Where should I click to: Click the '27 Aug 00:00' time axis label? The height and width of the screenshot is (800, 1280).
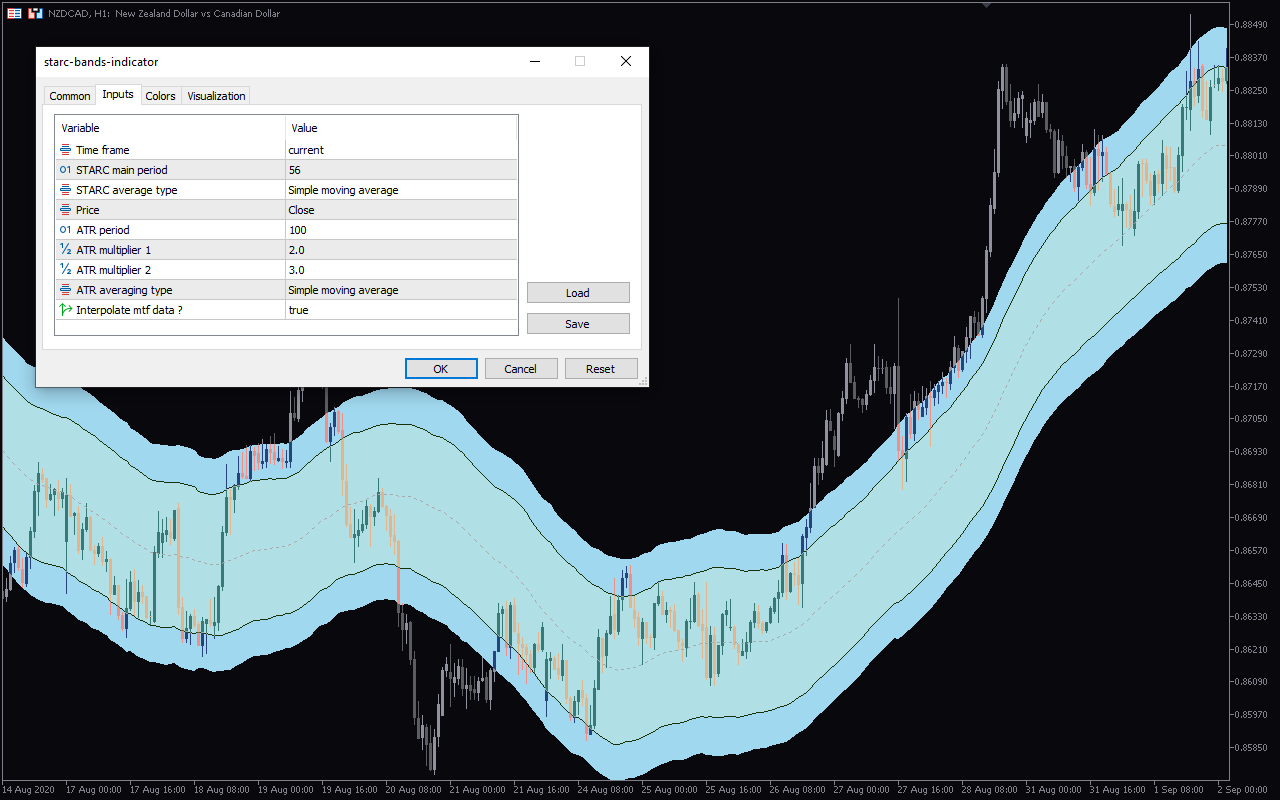[861, 790]
